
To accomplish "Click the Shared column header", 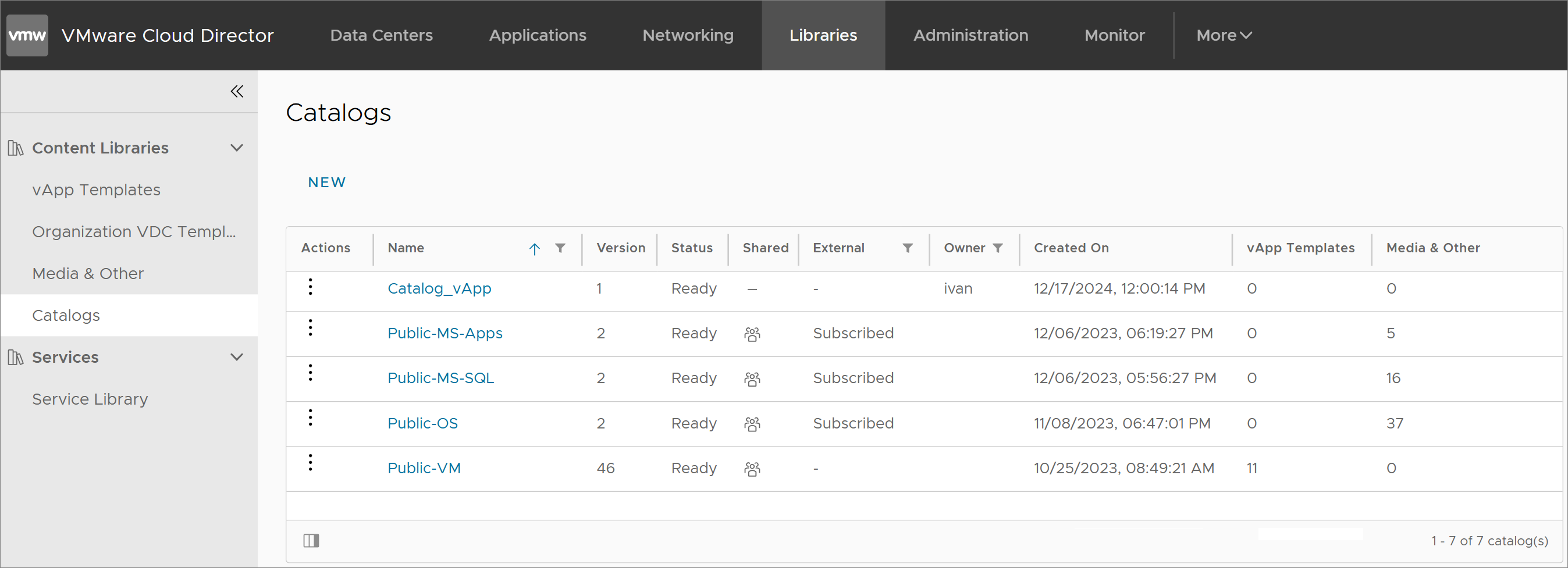I will [766, 248].
